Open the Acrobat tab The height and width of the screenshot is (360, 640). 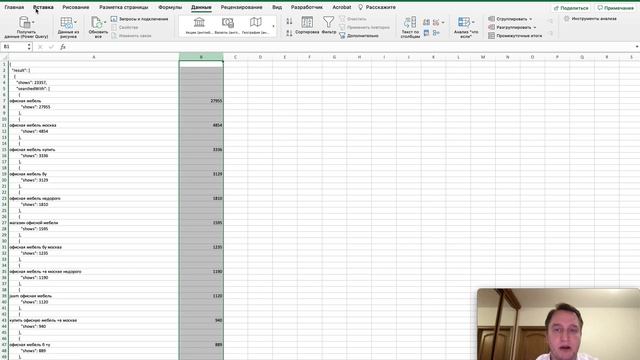pos(342,7)
